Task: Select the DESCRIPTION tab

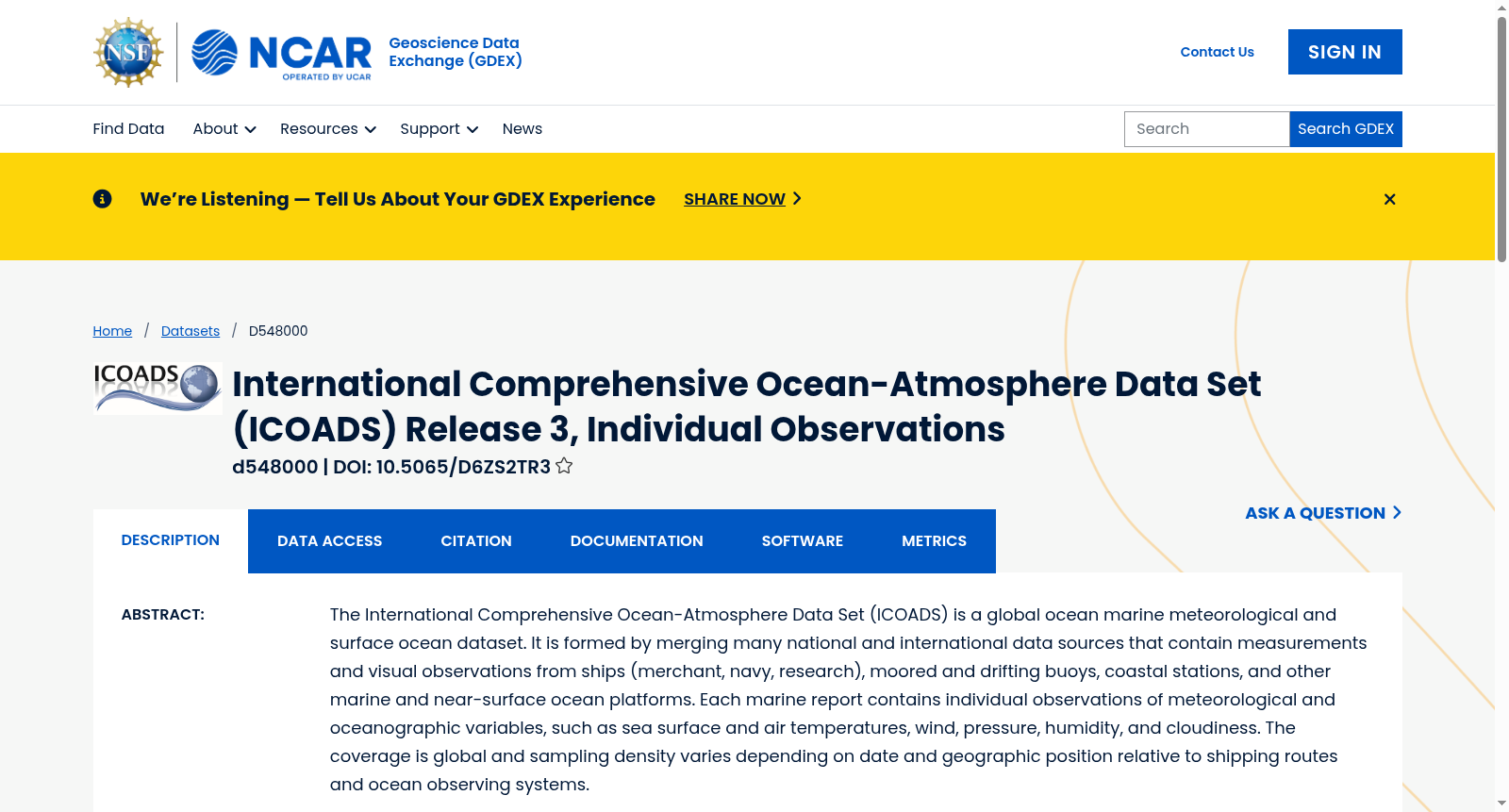Action: [171, 540]
